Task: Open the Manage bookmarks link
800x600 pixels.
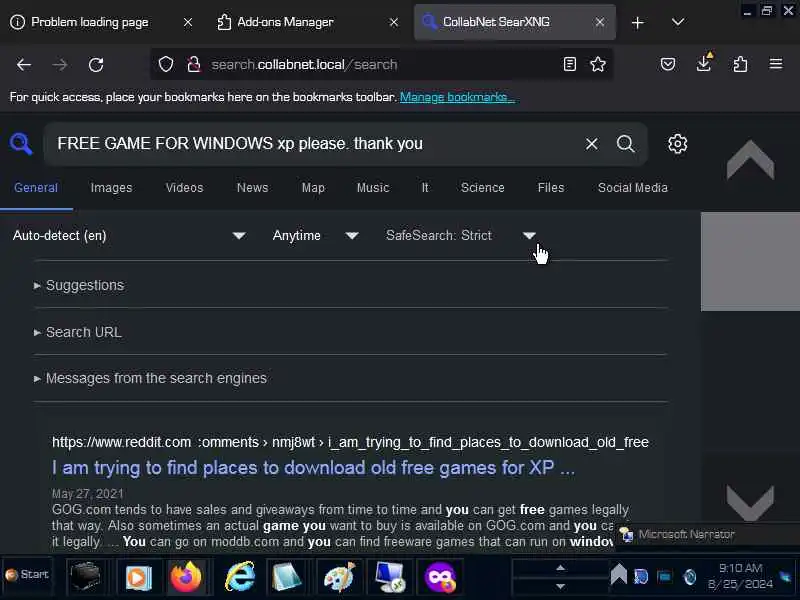Action: click(x=457, y=97)
